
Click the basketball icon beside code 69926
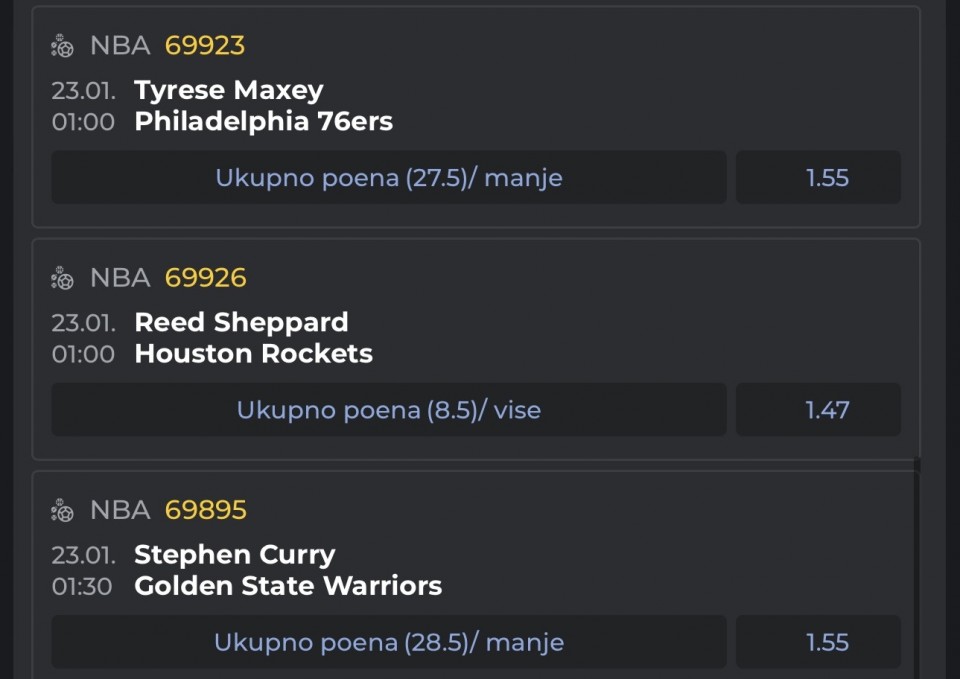pos(63,278)
